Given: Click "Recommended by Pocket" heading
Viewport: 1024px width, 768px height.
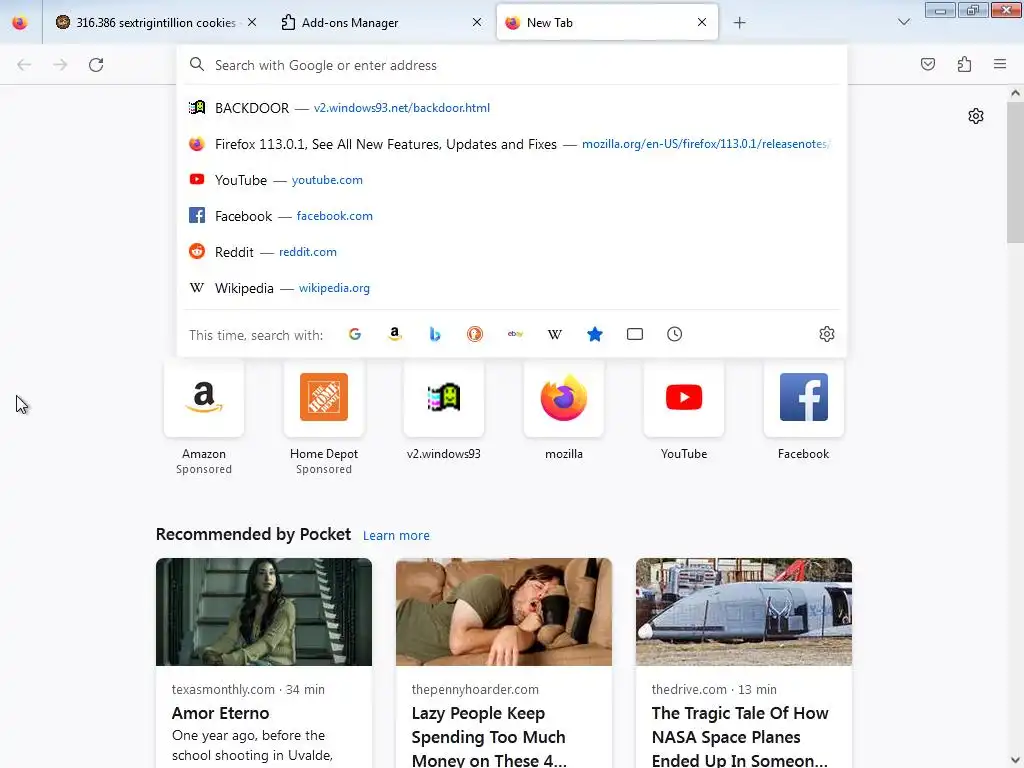Looking at the screenshot, I should point(253,534).
